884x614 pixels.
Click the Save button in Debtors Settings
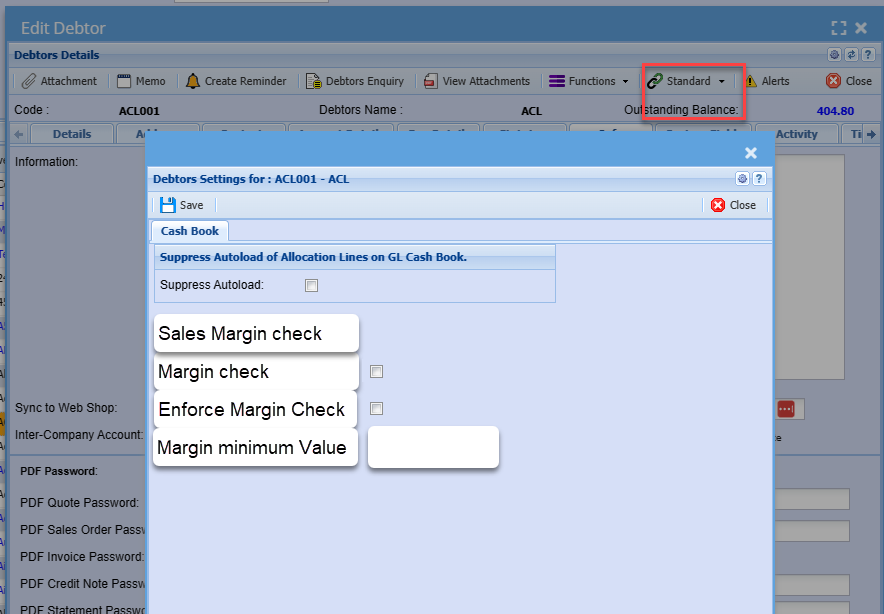pyautogui.click(x=181, y=205)
